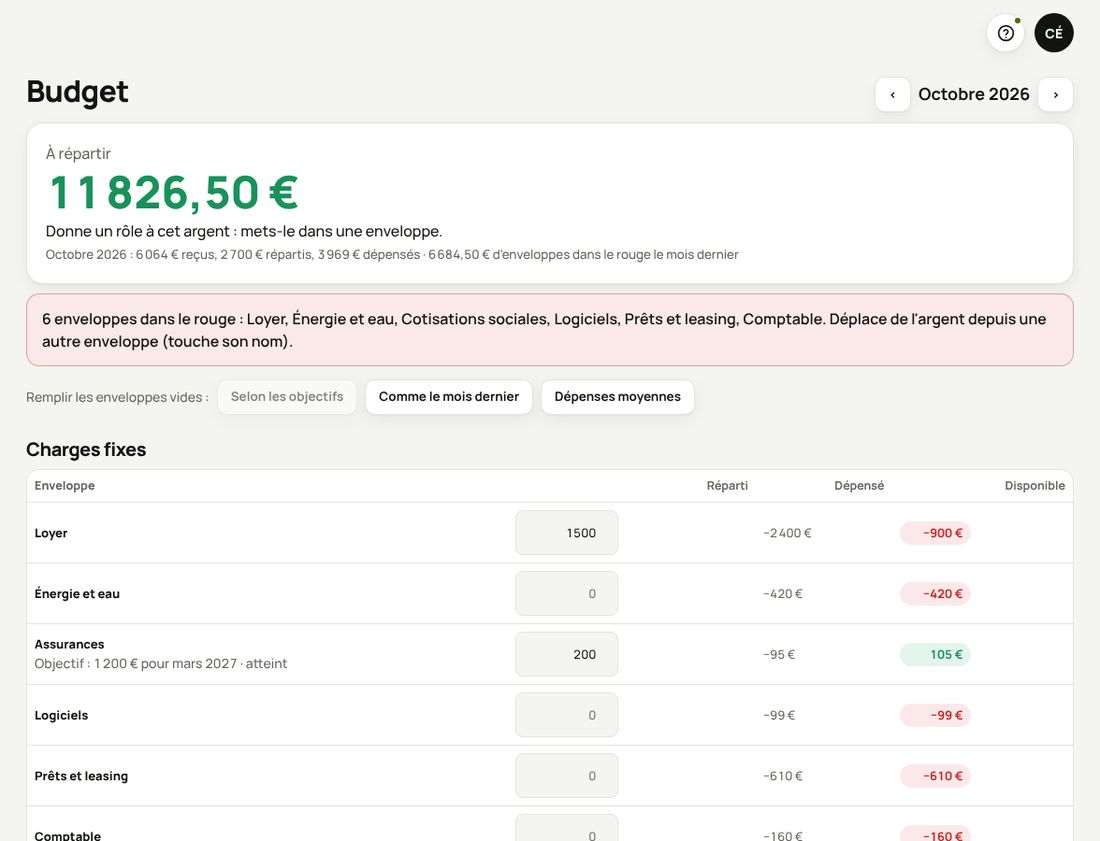
Task: Go to next month arrow
Action: pos(1055,95)
